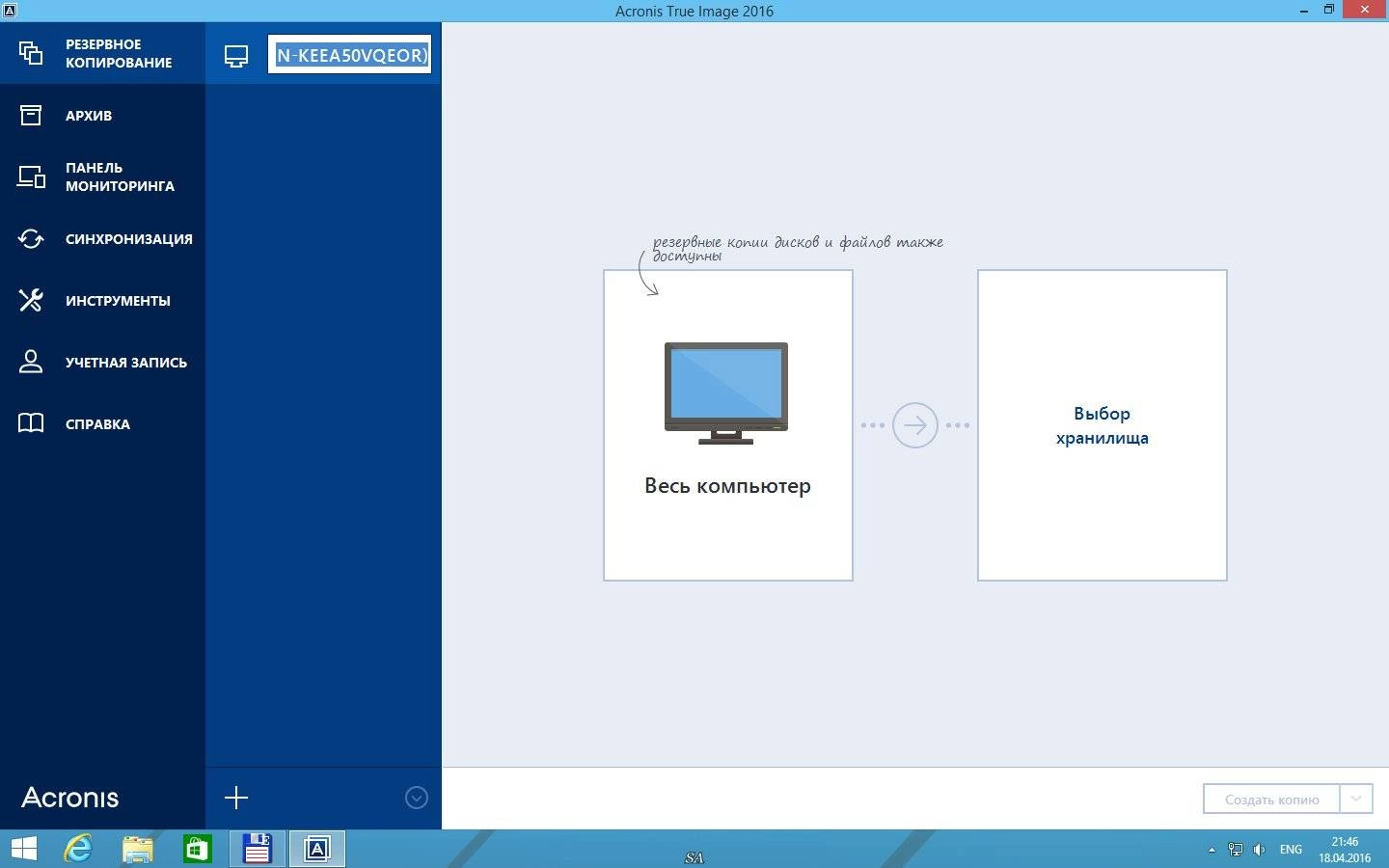The image size is (1389, 868).
Task: Edit the backup name field N-KEEA50VQEOR
Action: (349, 55)
